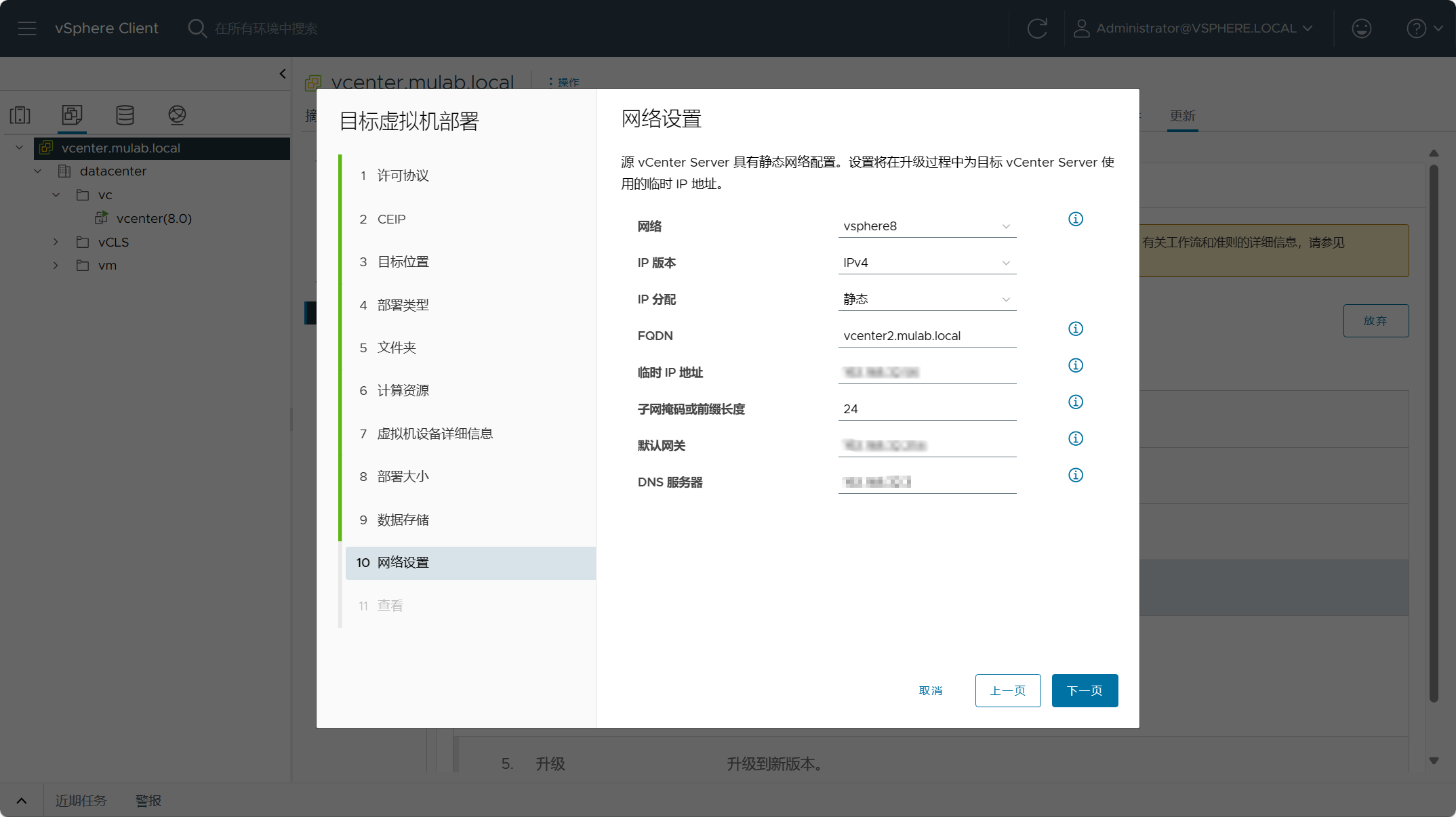The height and width of the screenshot is (817, 1456).
Task: Expand the vm folder node
Action: [x=56, y=266]
